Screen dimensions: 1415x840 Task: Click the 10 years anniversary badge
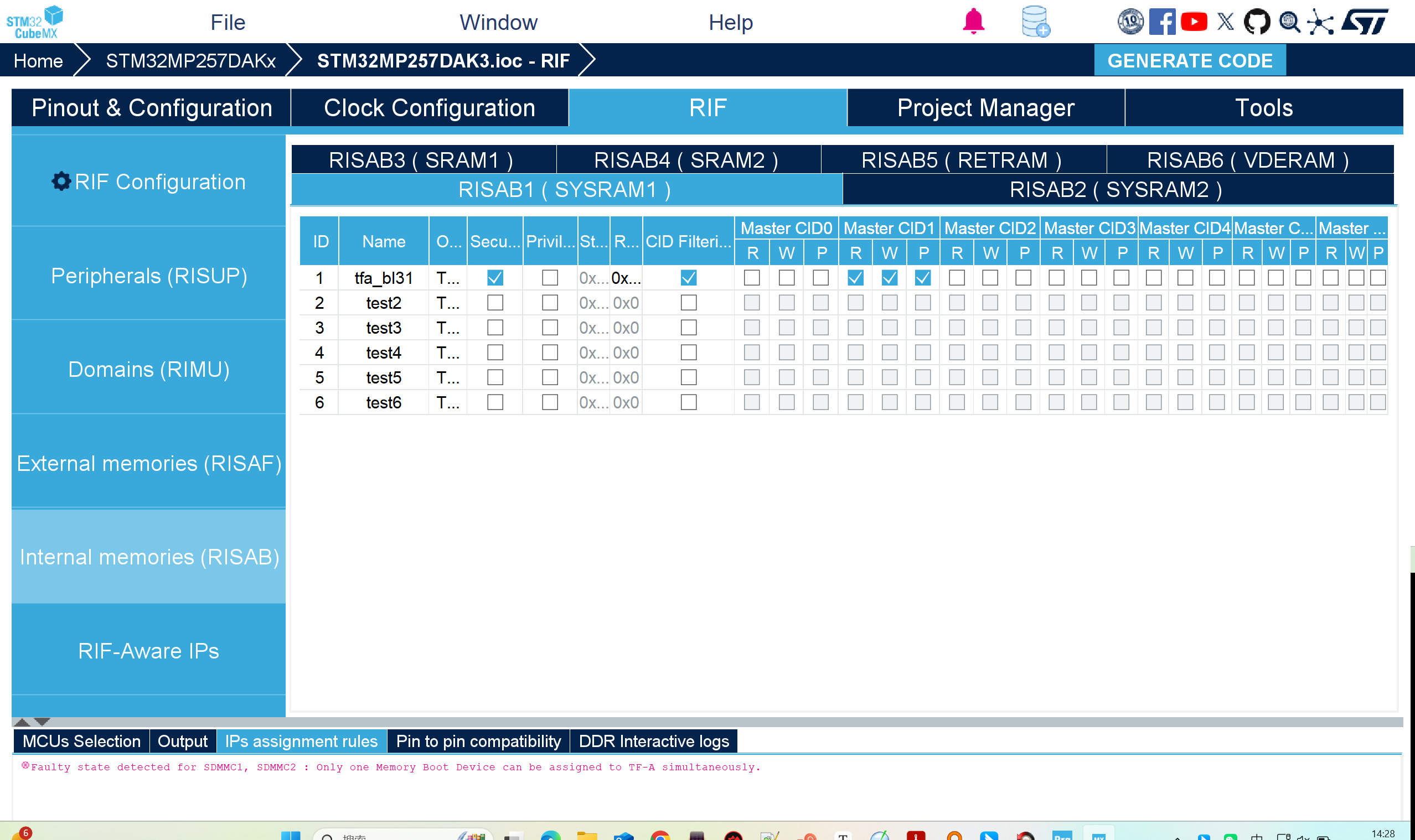[x=1130, y=22]
